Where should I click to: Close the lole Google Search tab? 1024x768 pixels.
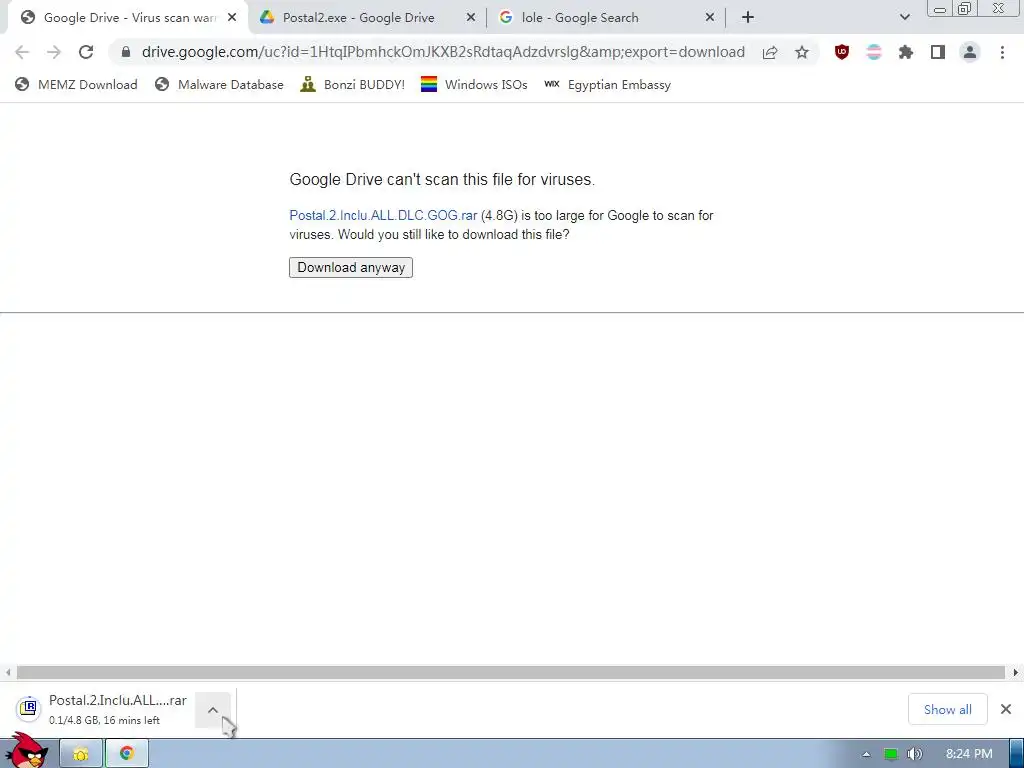[710, 18]
